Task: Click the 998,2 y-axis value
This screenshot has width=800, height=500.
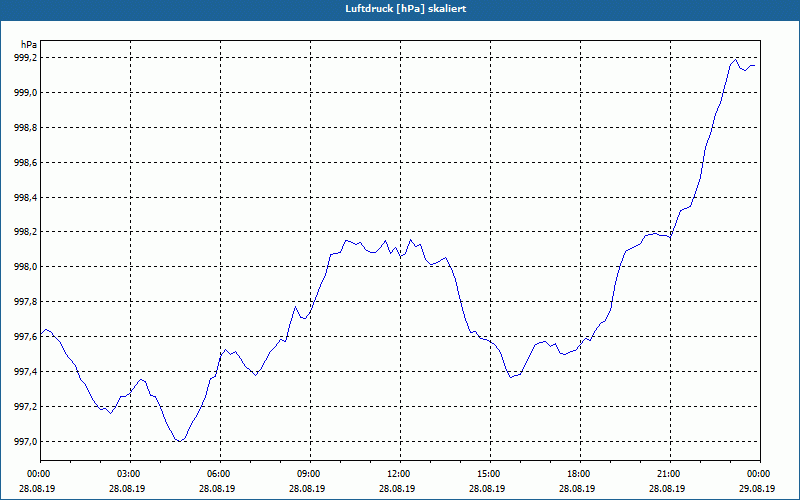Action: coord(25,232)
